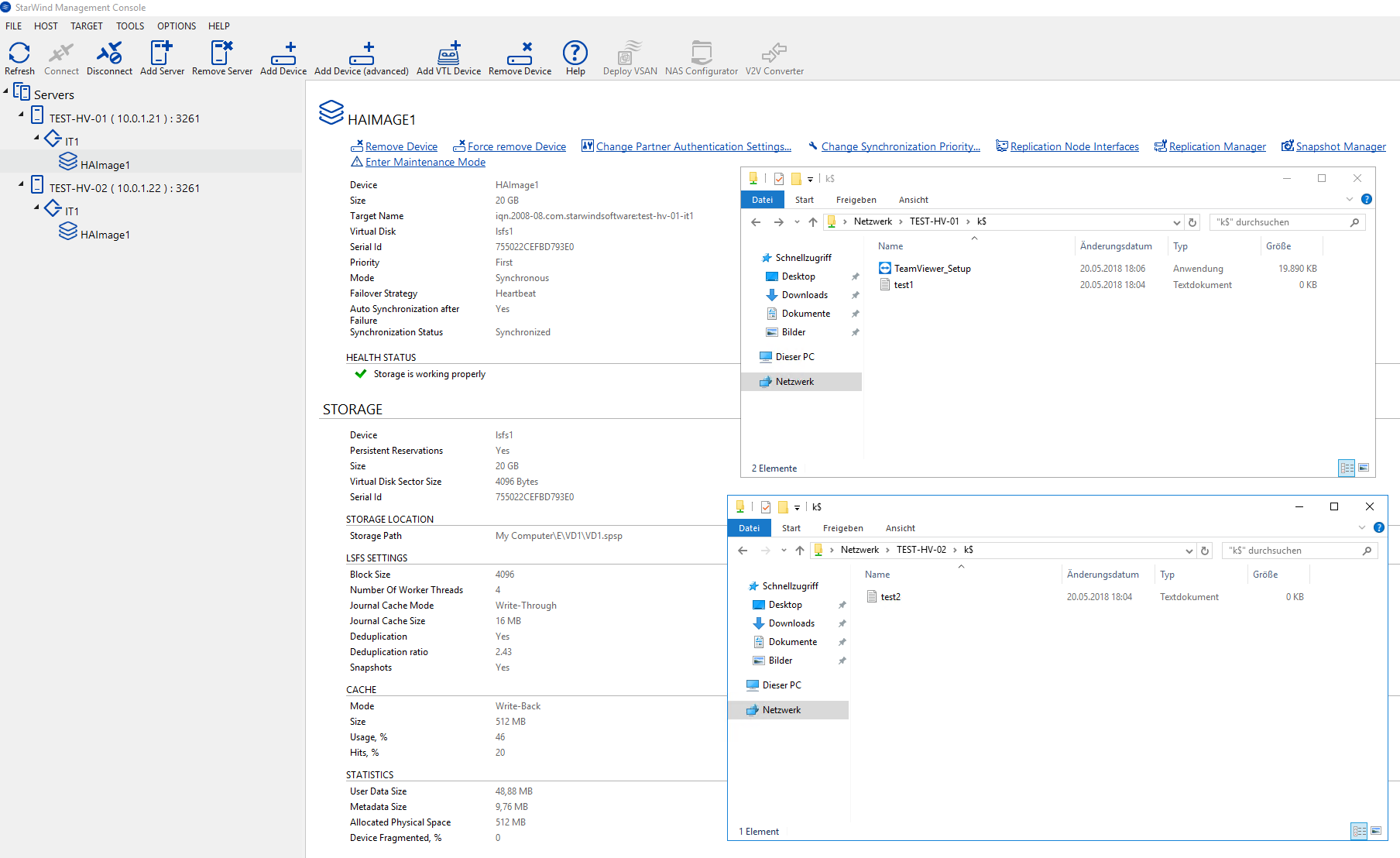Click back arrow in TEST-HV-02 explorer
This screenshot has width=1400, height=858.
(x=743, y=551)
